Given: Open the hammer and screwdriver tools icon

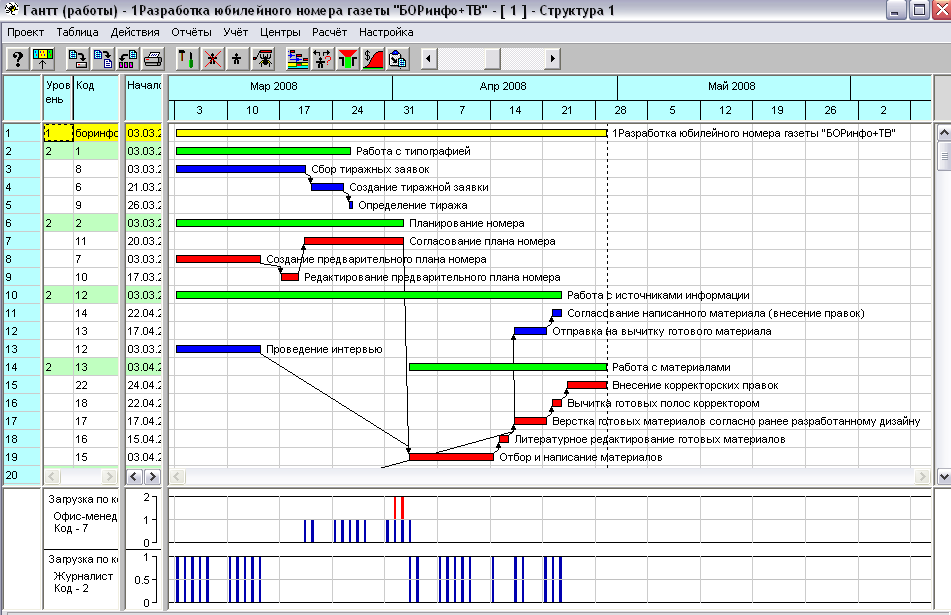Looking at the screenshot, I should 186,59.
